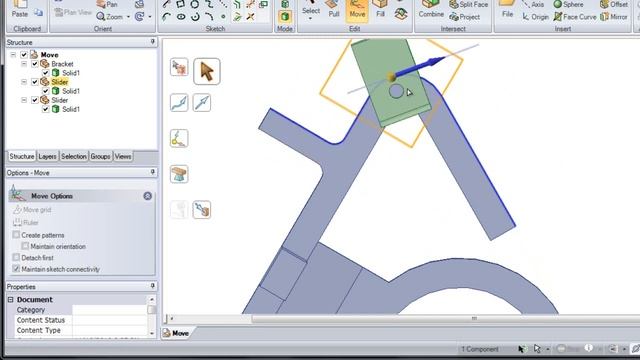
Task: Enable the Detach first checkbox
Action: tap(16, 258)
